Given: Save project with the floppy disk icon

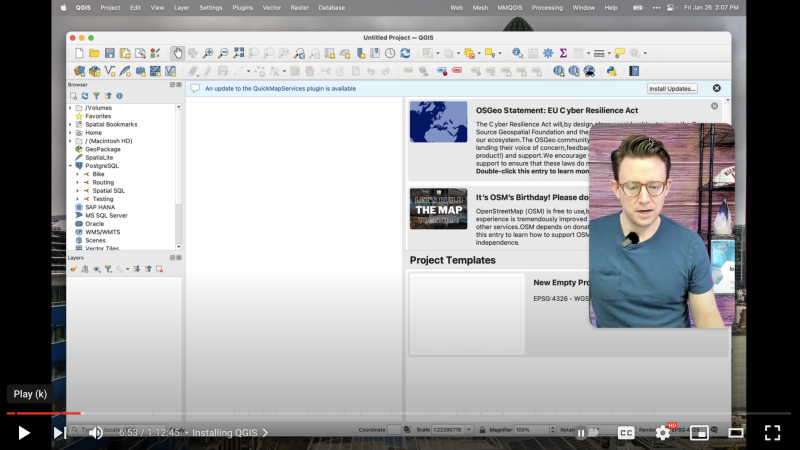Looking at the screenshot, I should click(x=110, y=53).
